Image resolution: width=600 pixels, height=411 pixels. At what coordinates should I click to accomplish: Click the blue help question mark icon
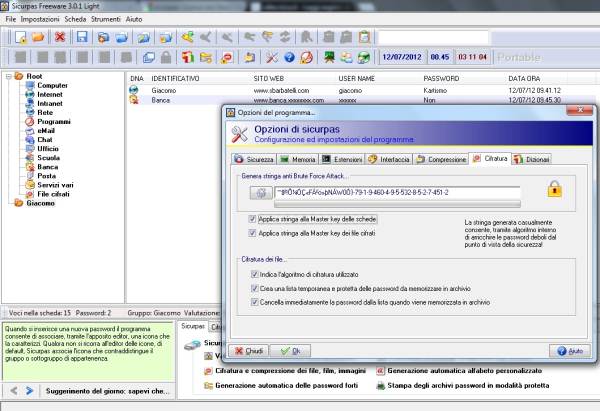pyautogui.click(x=289, y=57)
